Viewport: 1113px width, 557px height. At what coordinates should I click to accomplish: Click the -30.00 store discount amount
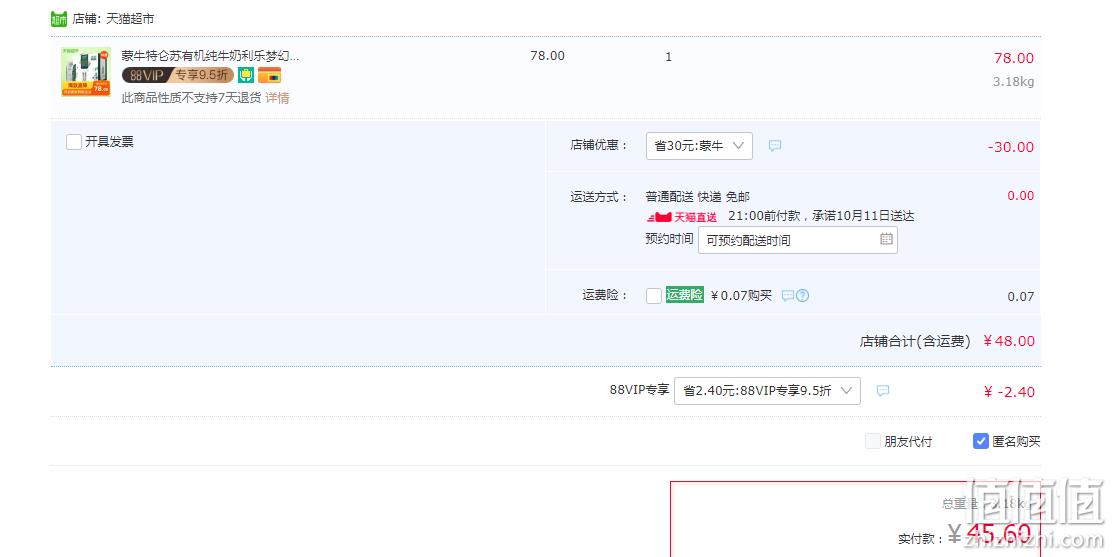pyautogui.click(x=1011, y=148)
